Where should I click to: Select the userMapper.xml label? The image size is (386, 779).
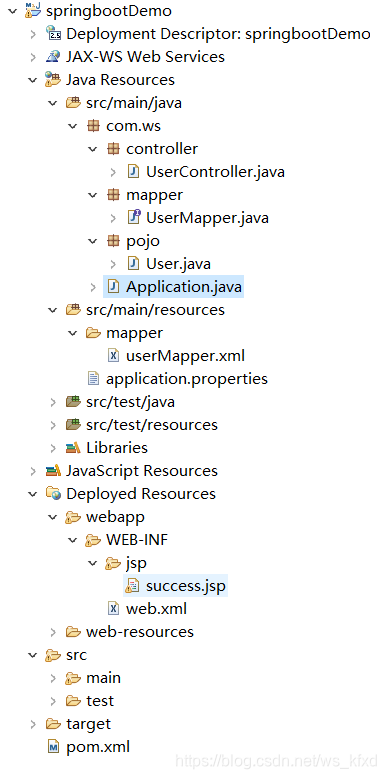pyautogui.click(x=185, y=356)
